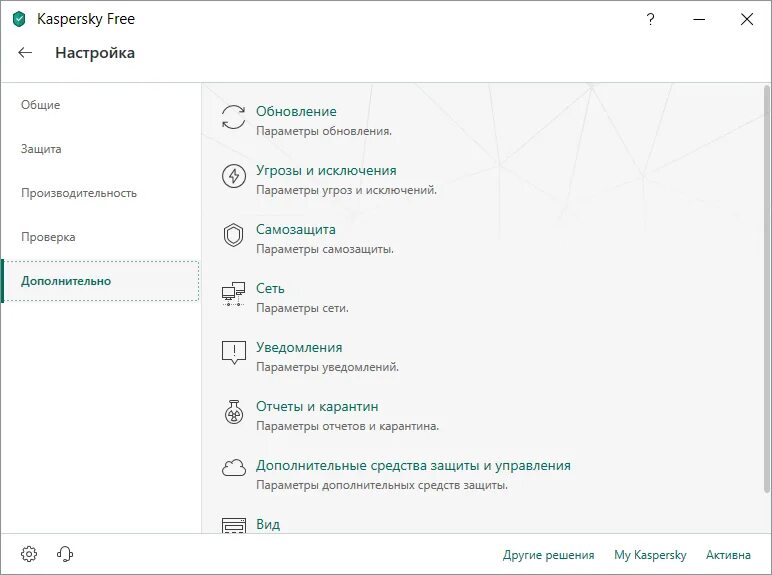Viewport: 772px width, 575px height.
Task: Open the My Kaspersky link
Action: point(650,555)
